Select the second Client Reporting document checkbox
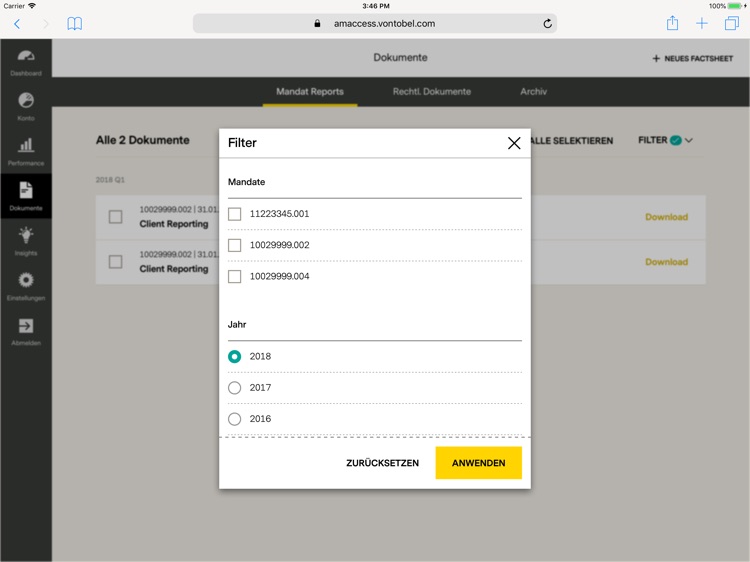 click(115, 262)
